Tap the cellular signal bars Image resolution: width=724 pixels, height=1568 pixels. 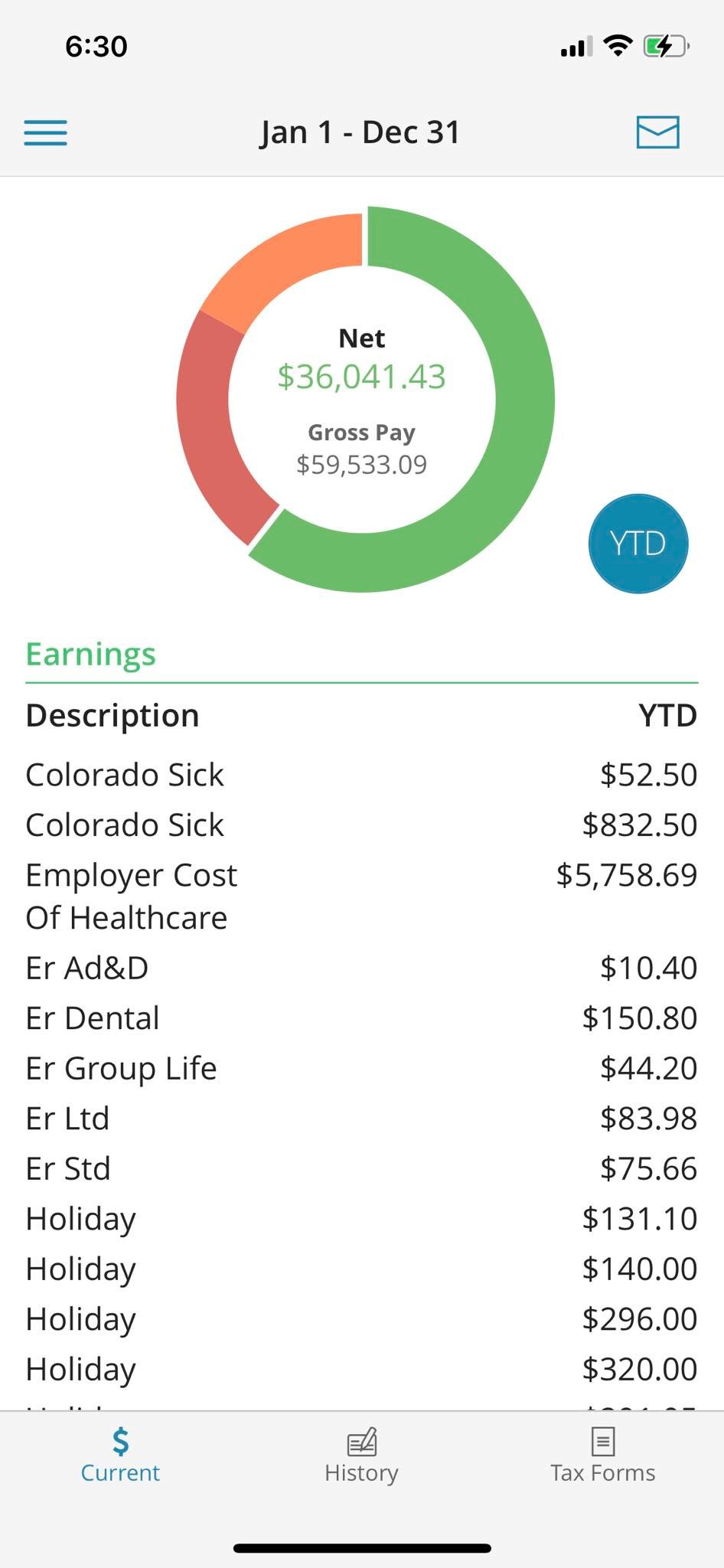click(576, 47)
